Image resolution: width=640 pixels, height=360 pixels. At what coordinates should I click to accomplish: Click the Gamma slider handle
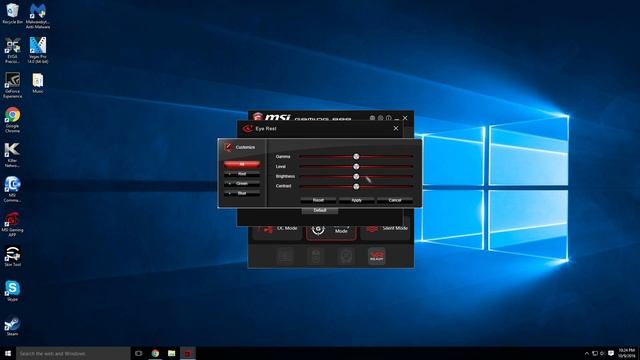click(x=356, y=156)
